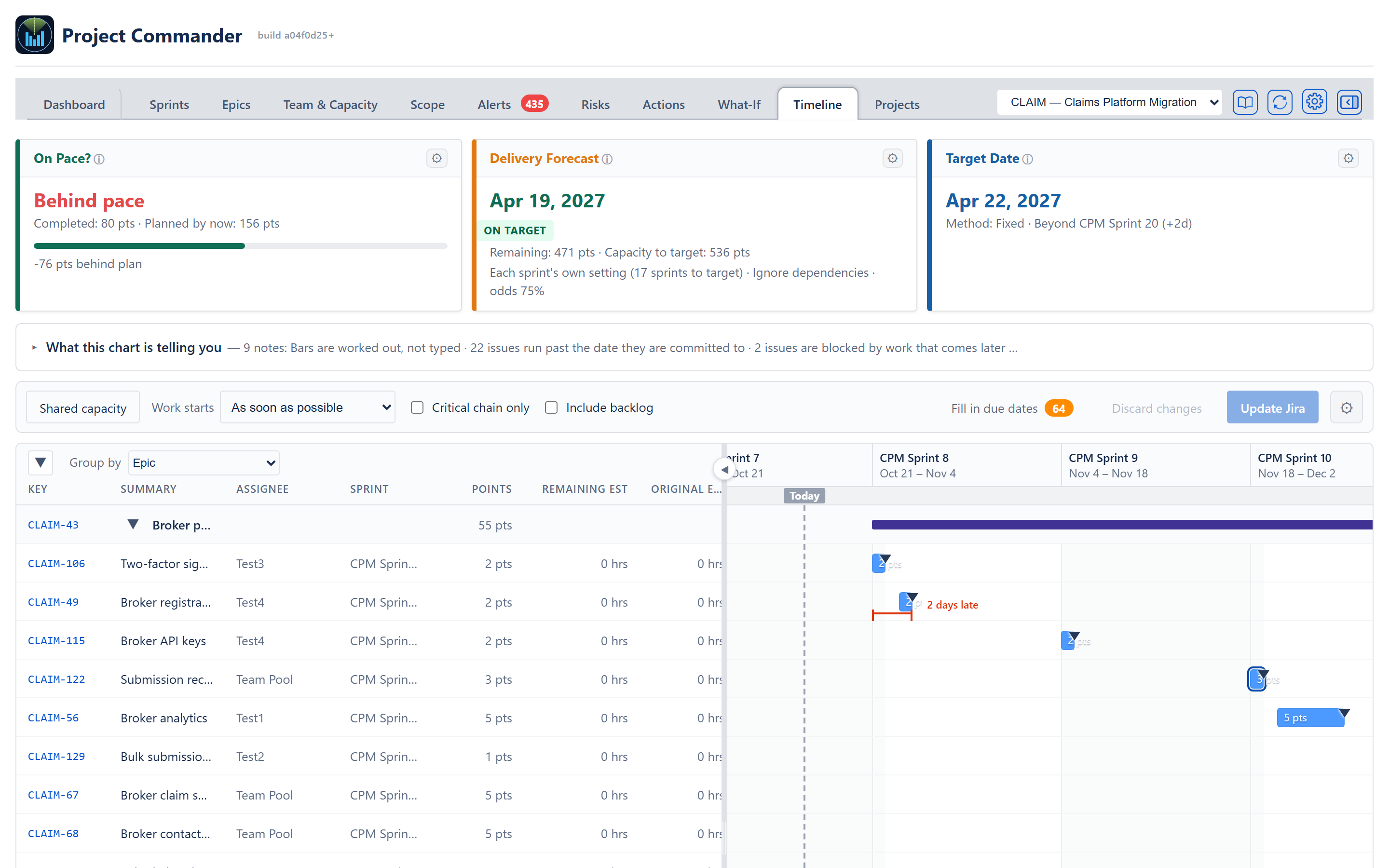Collapse the CLAIM-43 Broker epic row
This screenshot has height=868, width=1389.
pyautogui.click(x=133, y=525)
